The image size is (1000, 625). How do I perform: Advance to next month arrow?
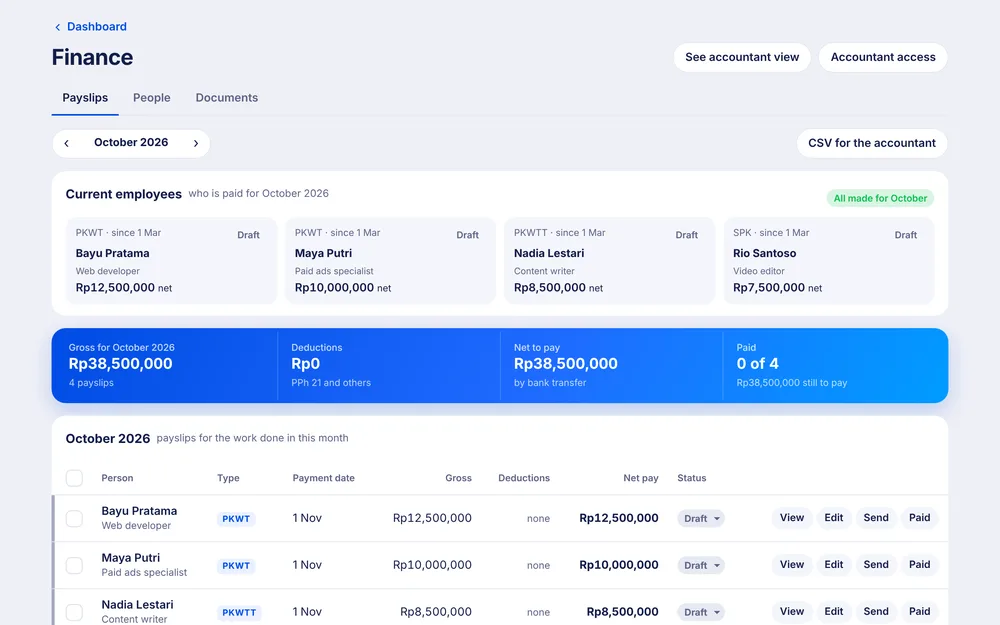click(196, 143)
